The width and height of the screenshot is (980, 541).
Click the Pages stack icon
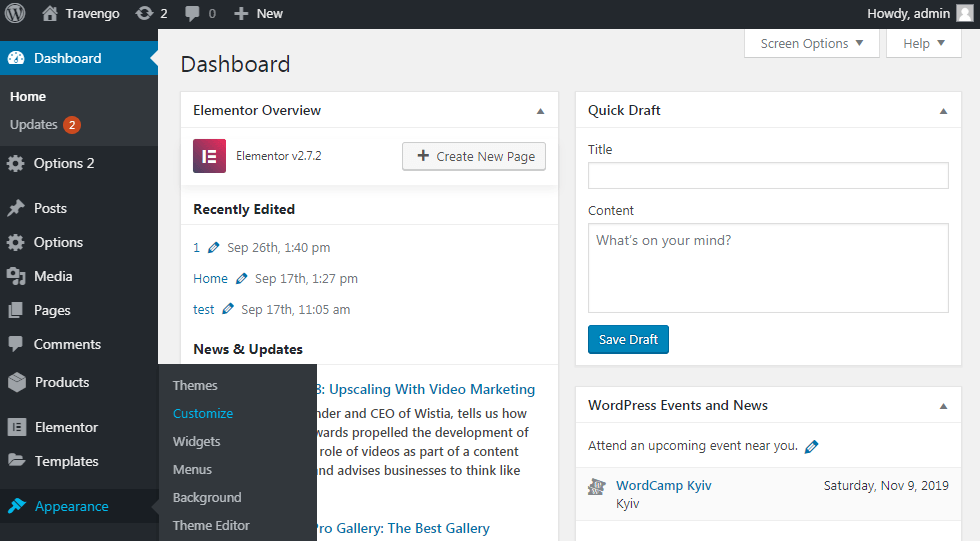click(x=16, y=310)
